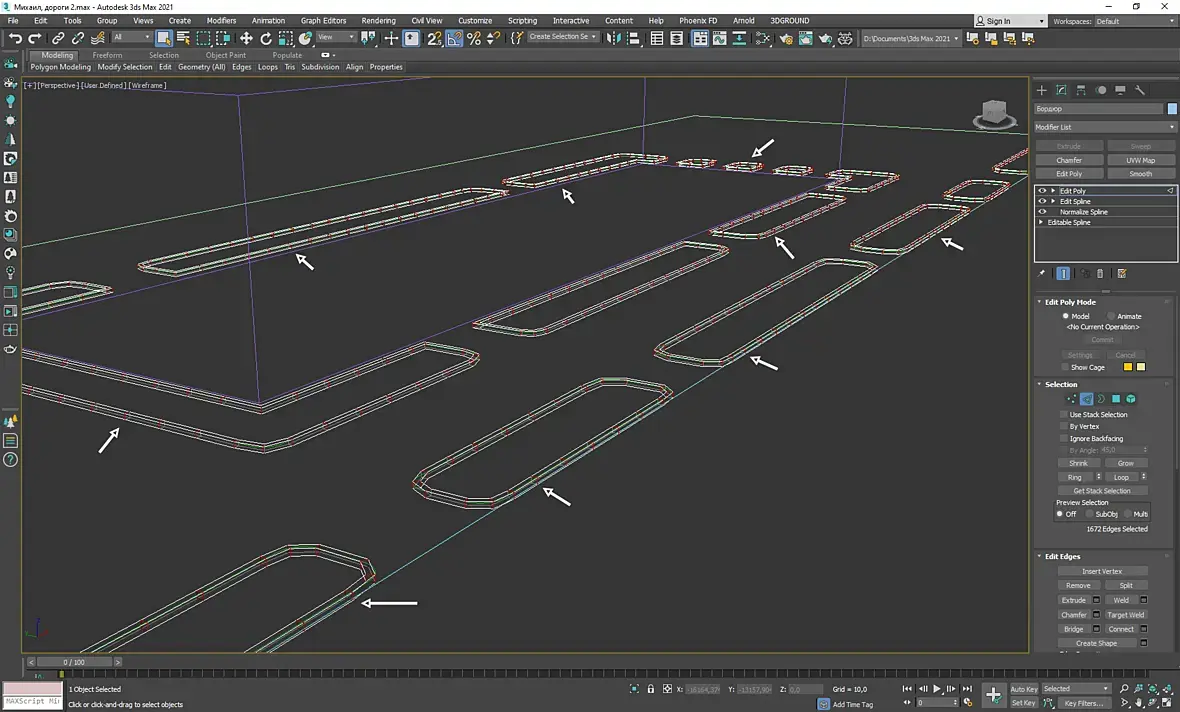The width and height of the screenshot is (1180, 712).
Task: Click the orange Show Cage color swatch
Action: tap(1128, 367)
